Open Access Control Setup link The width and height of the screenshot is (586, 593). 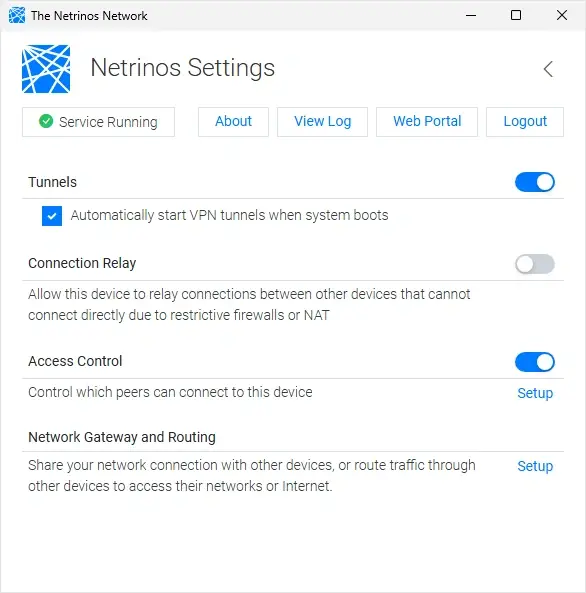coord(535,393)
